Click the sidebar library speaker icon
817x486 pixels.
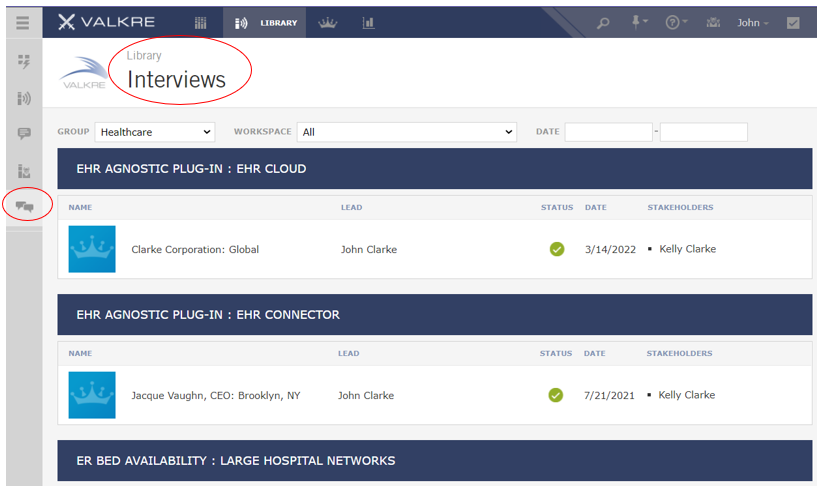tap(24, 98)
